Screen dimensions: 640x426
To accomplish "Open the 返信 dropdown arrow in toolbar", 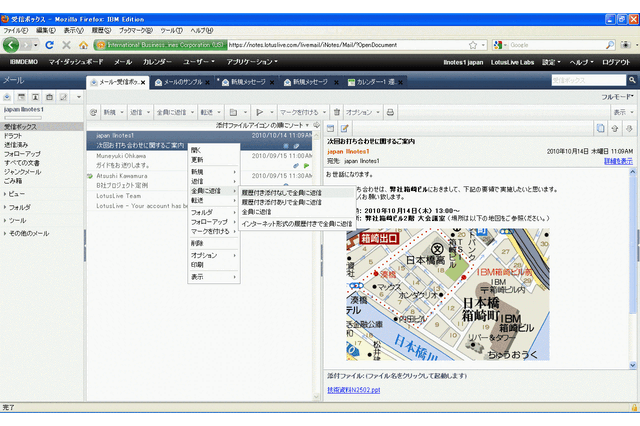I will [x=148, y=112].
